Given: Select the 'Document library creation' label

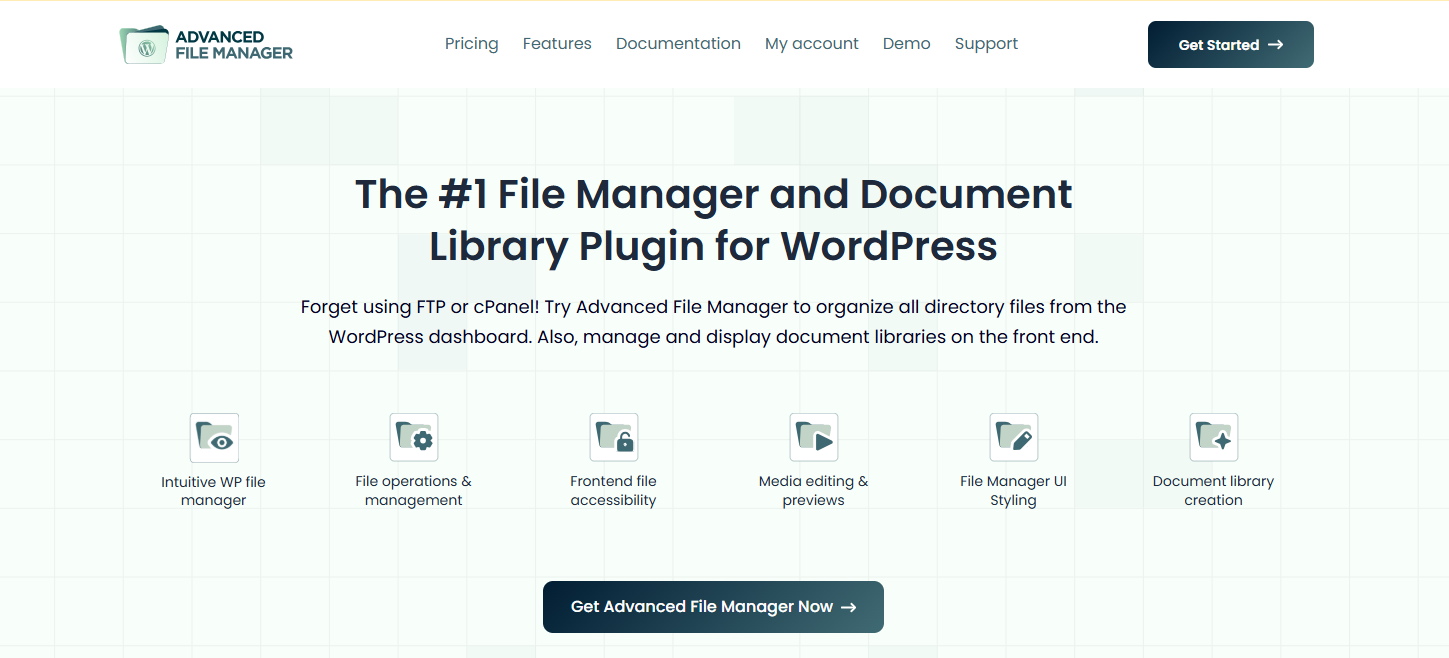Looking at the screenshot, I should coord(1214,491).
